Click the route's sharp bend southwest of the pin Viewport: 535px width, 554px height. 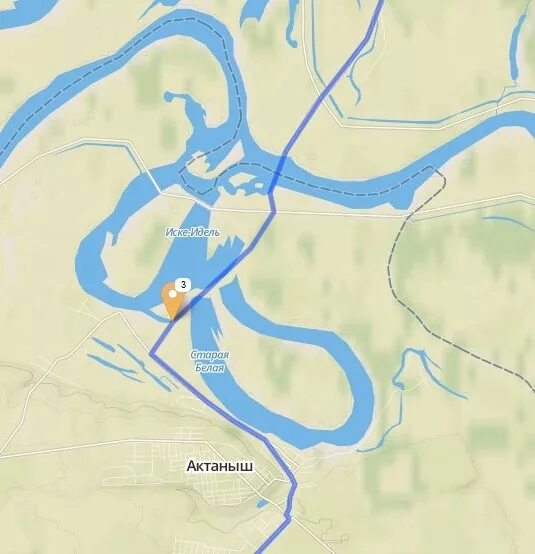pos(151,353)
